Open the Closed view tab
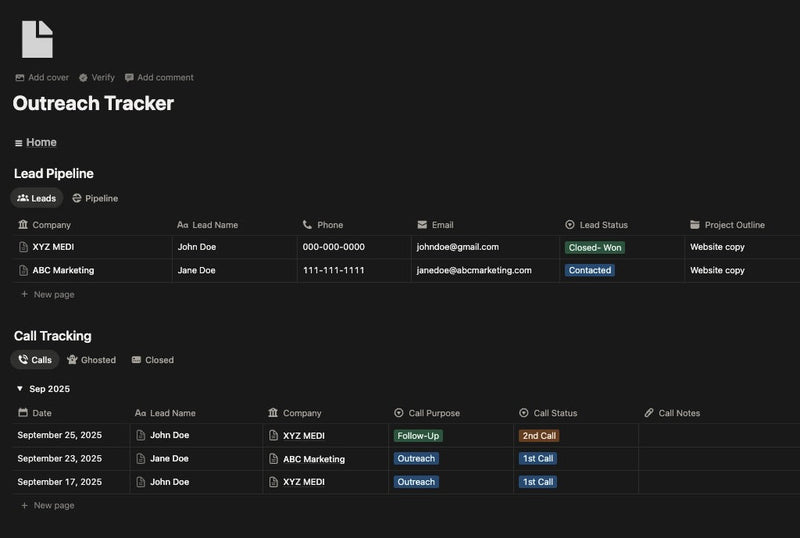The width and height of the screenshot is (800, 538). point(152,360)
